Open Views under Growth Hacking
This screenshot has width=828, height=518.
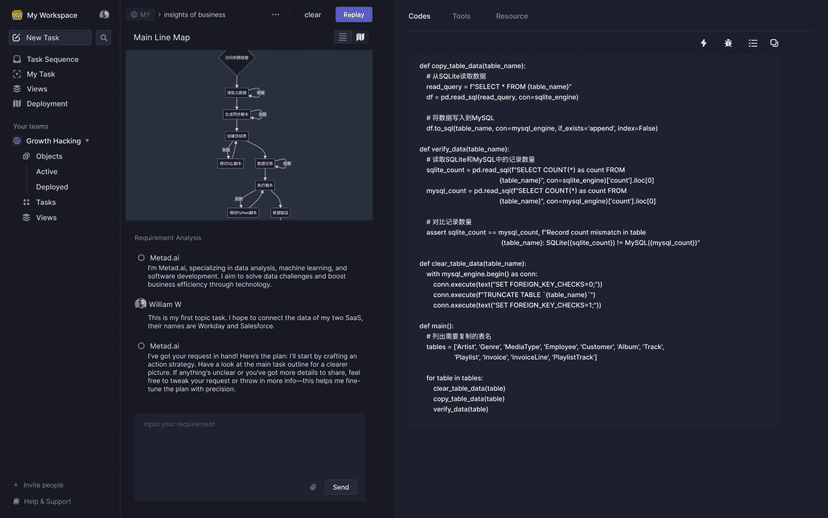pyautogui.click(x=46, y=218)
